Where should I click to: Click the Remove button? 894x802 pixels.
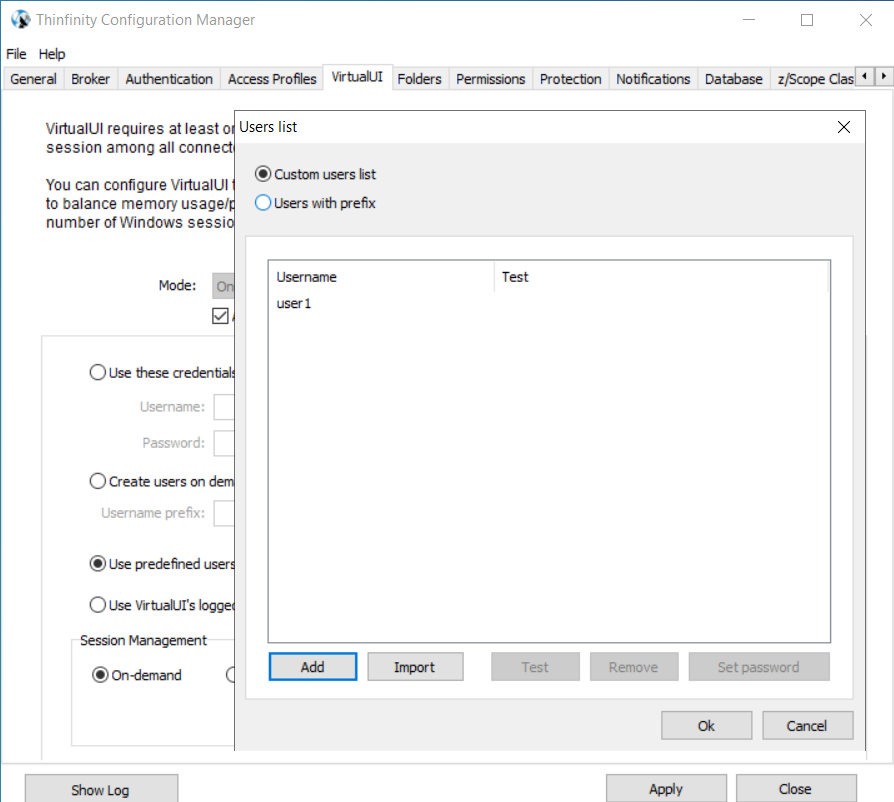pos(633,667)
